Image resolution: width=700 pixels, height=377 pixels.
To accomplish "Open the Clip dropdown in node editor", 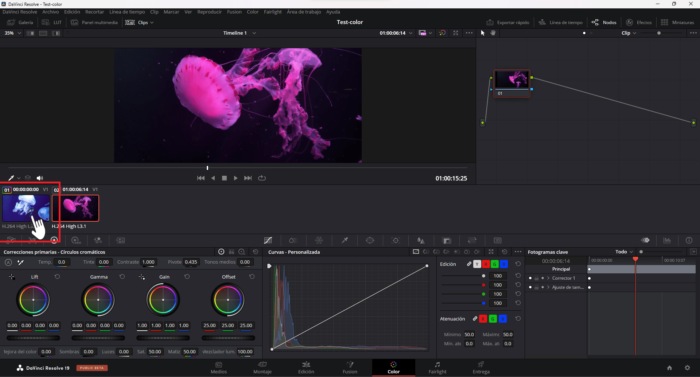I will pos(629,33).
